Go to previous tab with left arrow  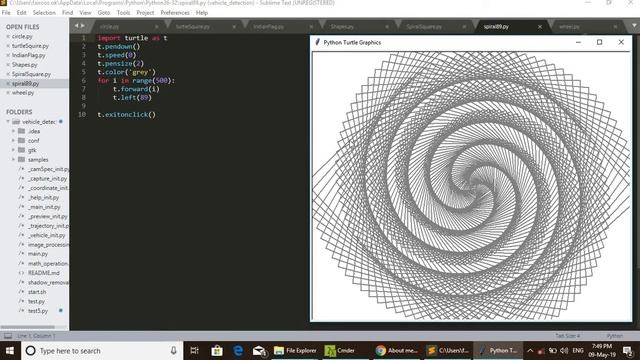(x=76, y=26)
